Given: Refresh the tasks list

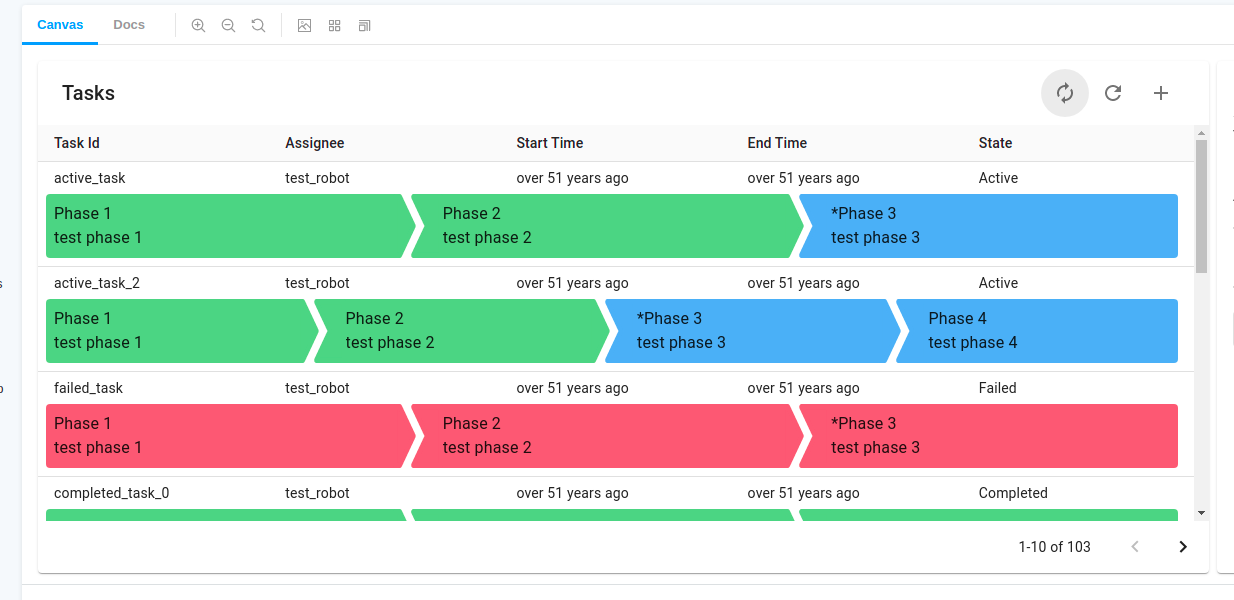Looking at the screenshot, I should (x=1113, y=92).
